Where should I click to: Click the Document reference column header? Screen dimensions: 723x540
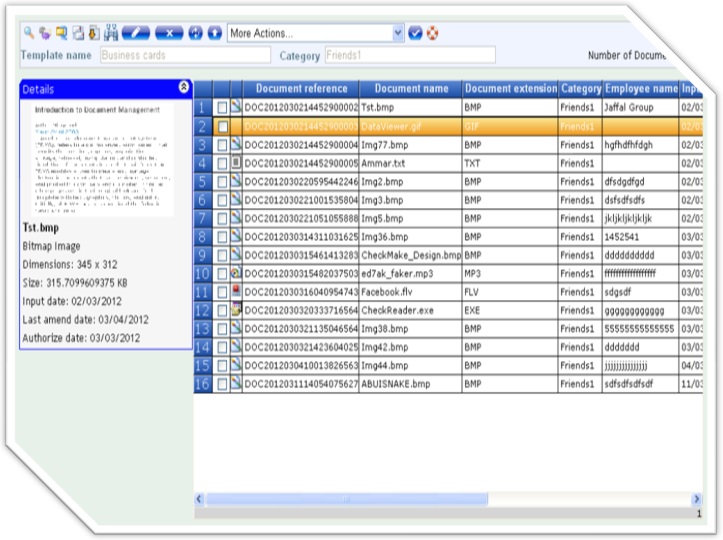pyautogui.click(x=301, y=89)
